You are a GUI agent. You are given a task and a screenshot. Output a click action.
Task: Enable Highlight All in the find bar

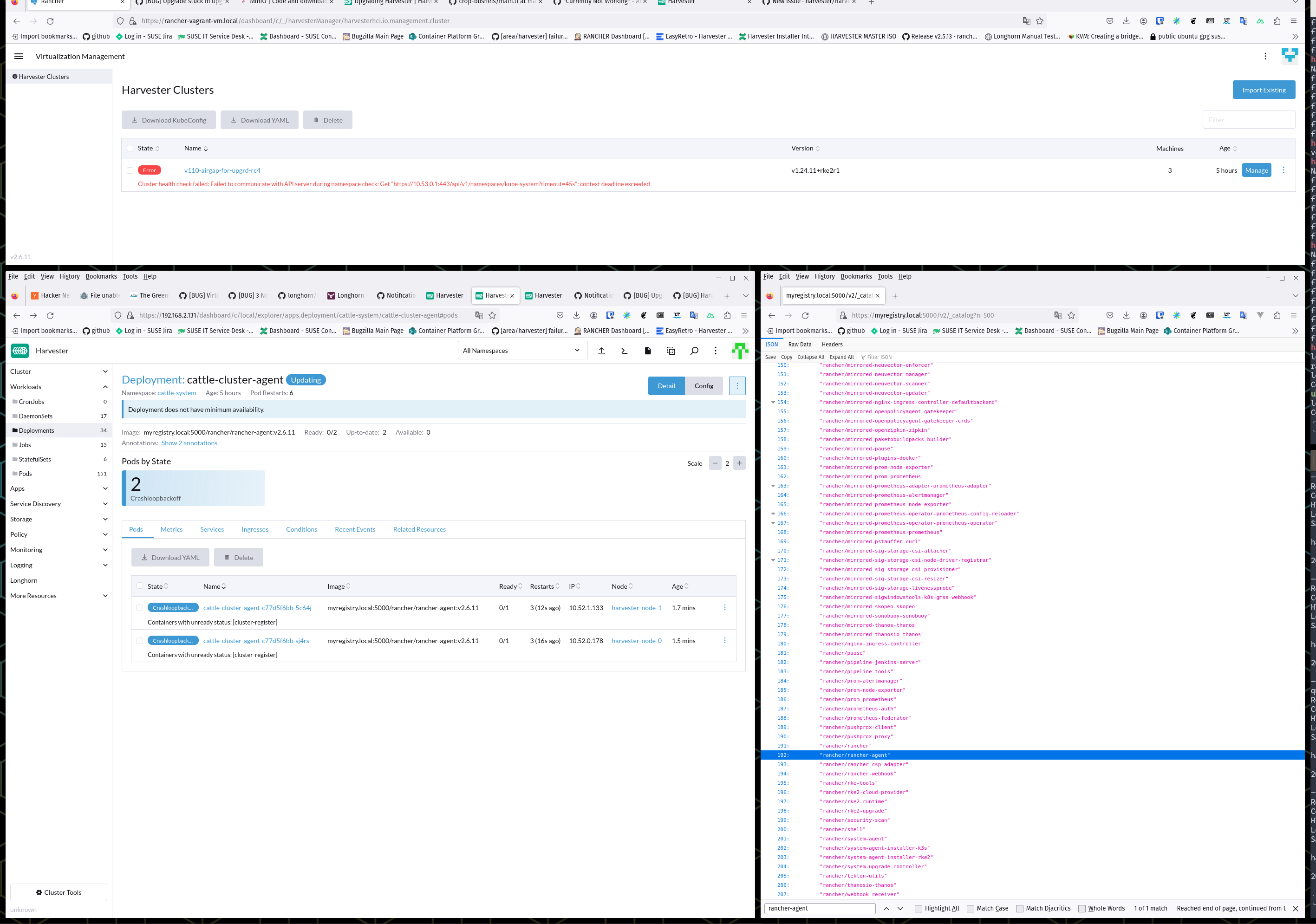coord(918,909)
